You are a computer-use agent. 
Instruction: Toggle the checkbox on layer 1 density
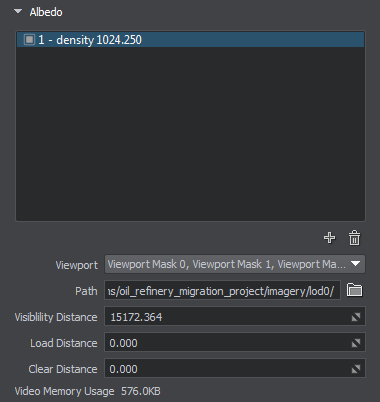coord(29,40)
